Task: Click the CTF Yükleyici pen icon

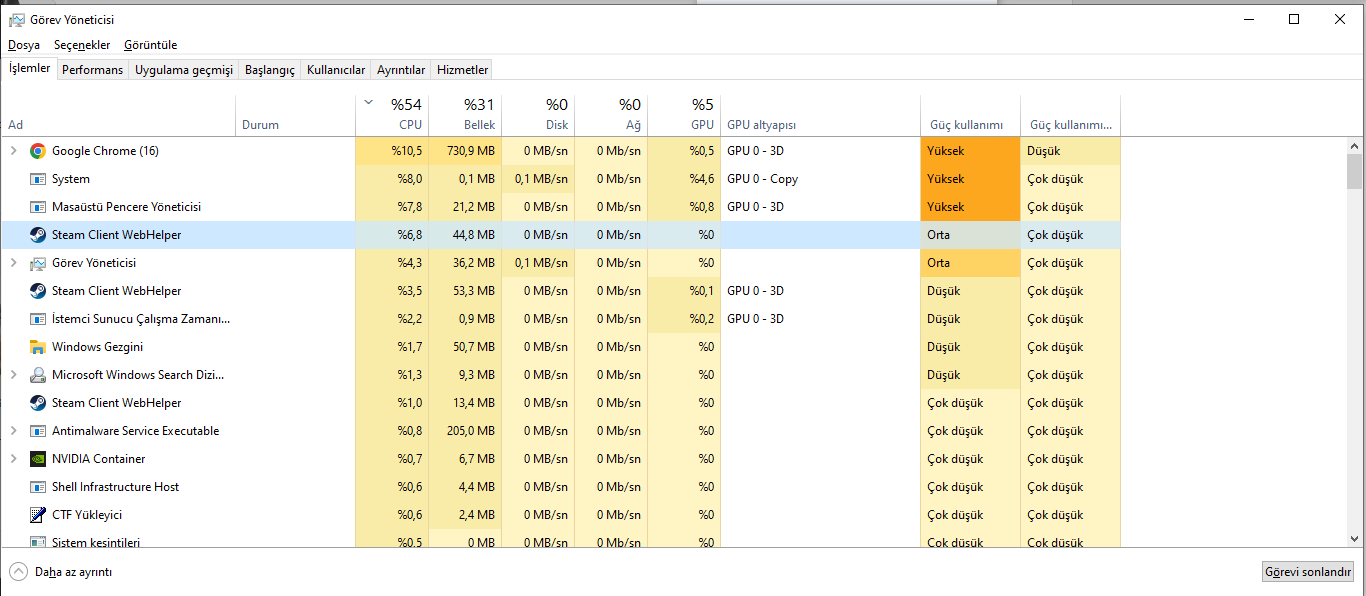Action: point(38,515)
